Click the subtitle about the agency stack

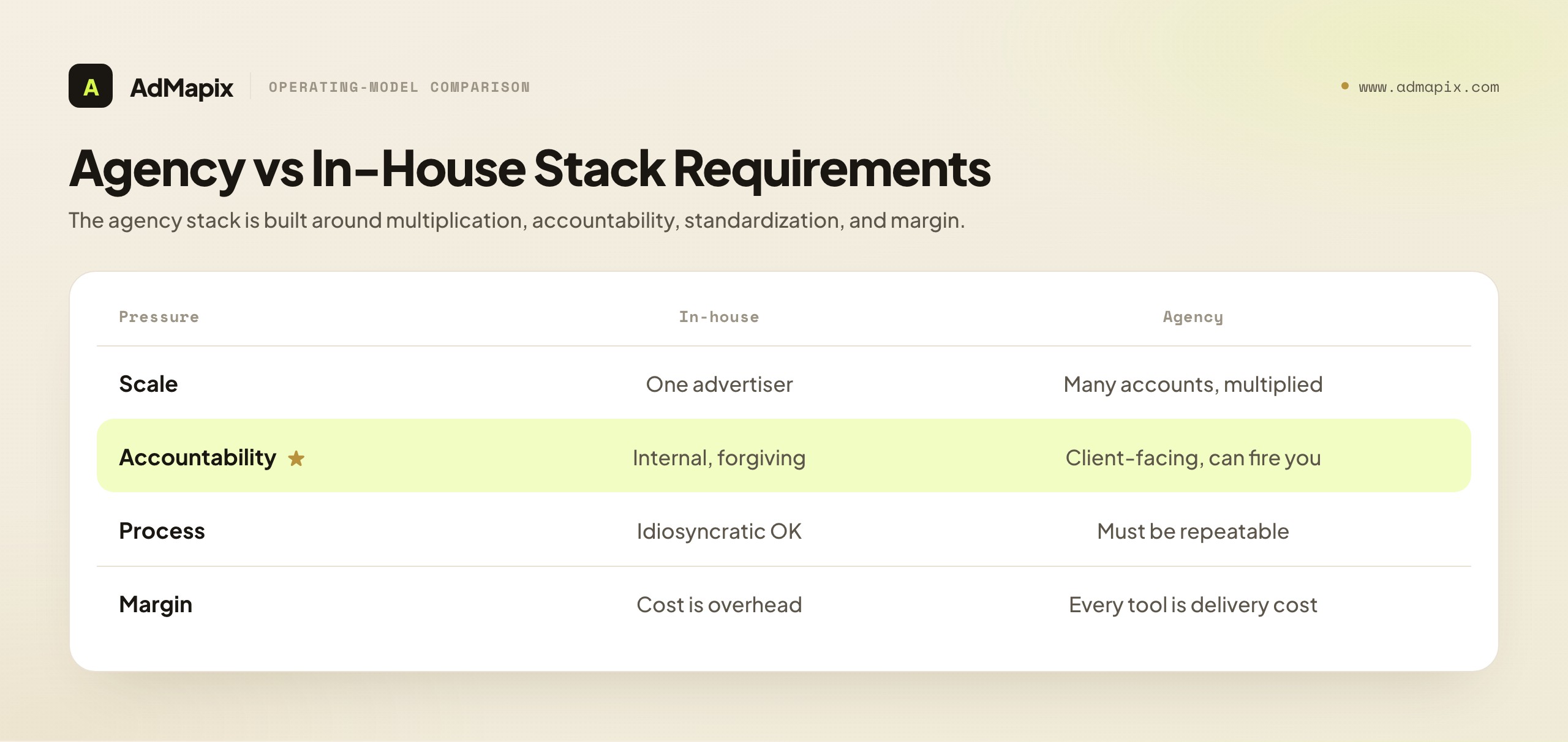[517, 220]
